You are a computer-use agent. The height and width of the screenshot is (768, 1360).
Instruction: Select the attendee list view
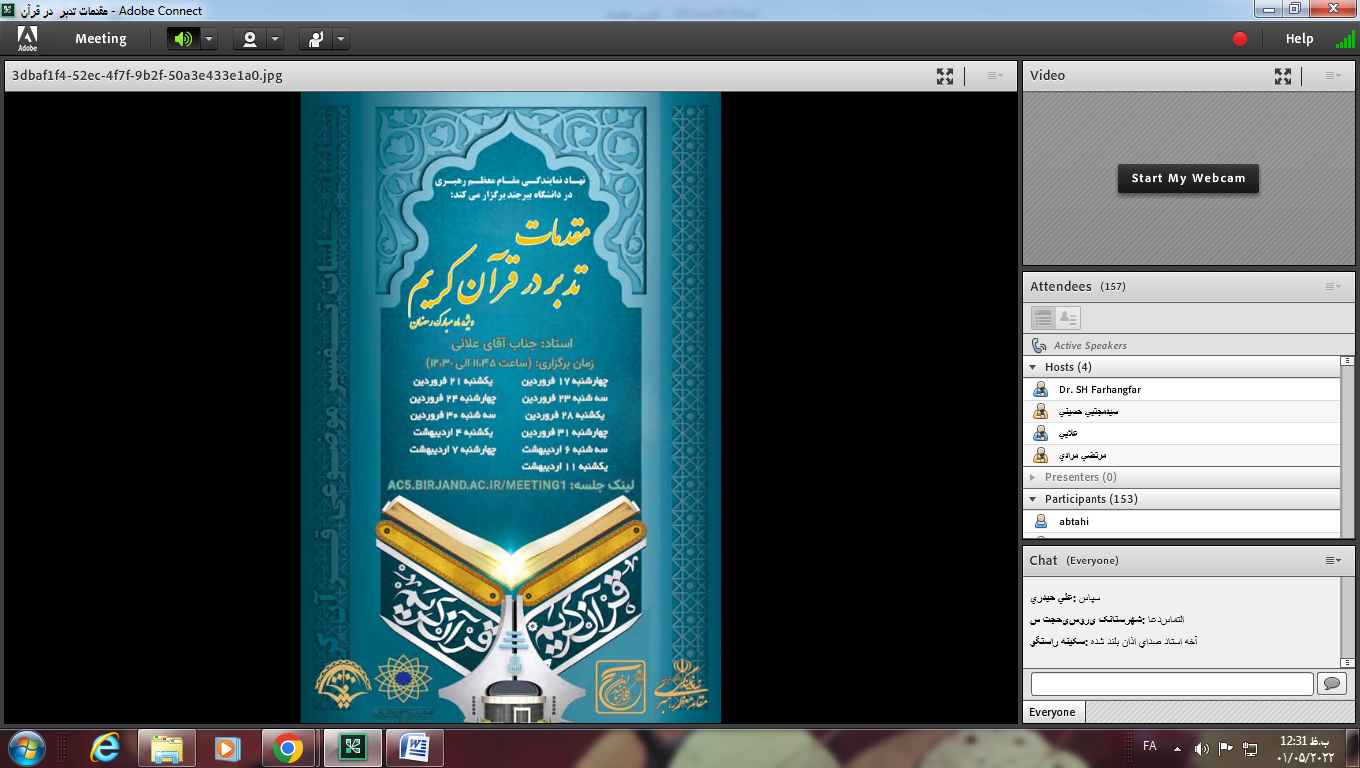click(x=1043, y=318)
